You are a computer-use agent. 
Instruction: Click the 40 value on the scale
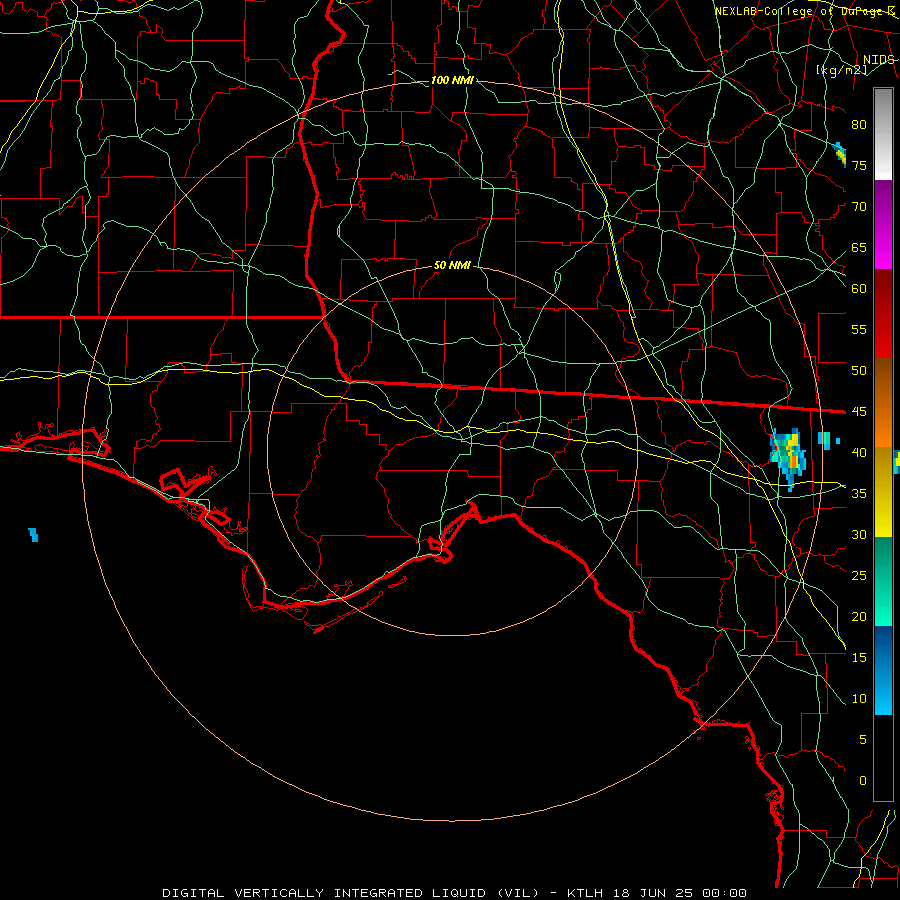pyautogui.click(x=859, y=453)
